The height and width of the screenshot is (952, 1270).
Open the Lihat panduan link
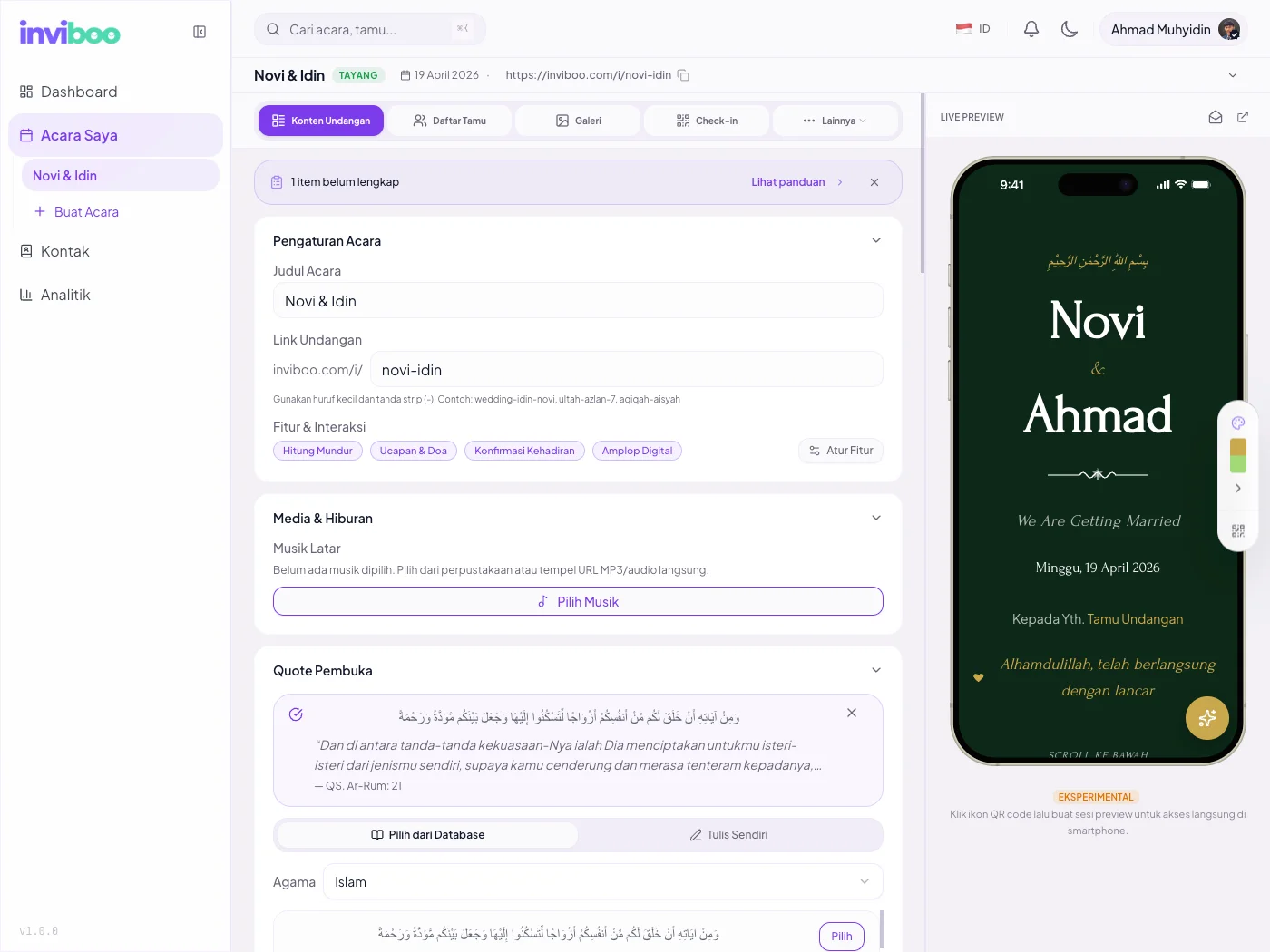[788, 182]
